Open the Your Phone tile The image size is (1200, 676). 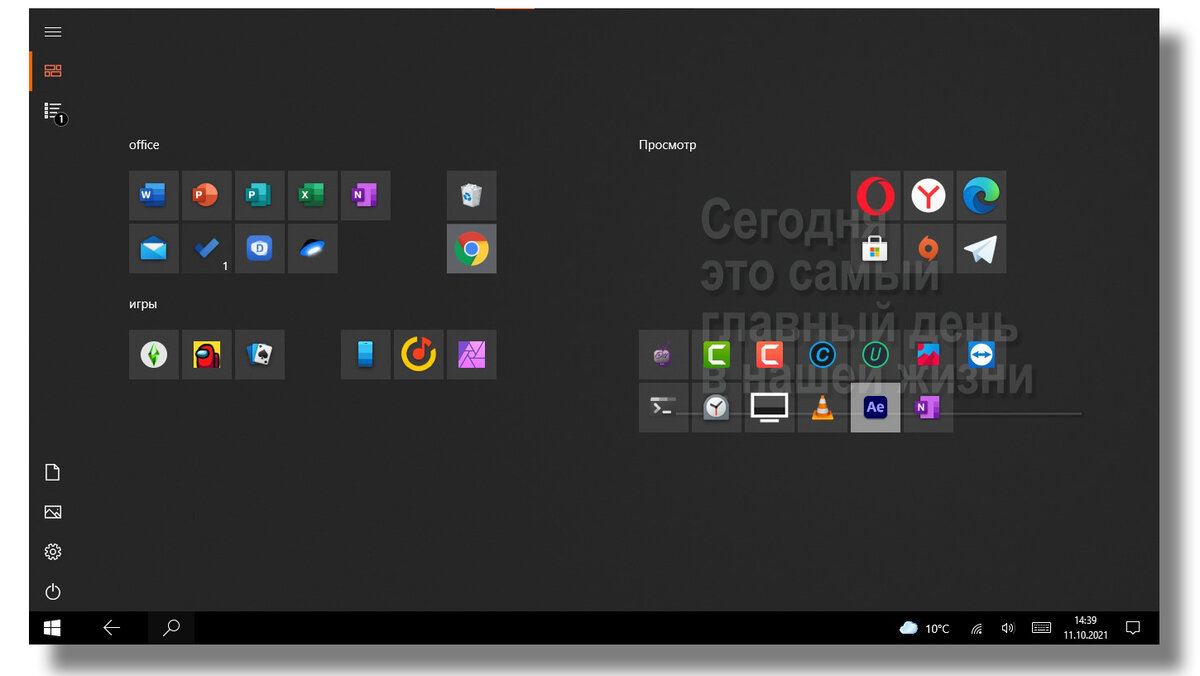click(366, 354)
